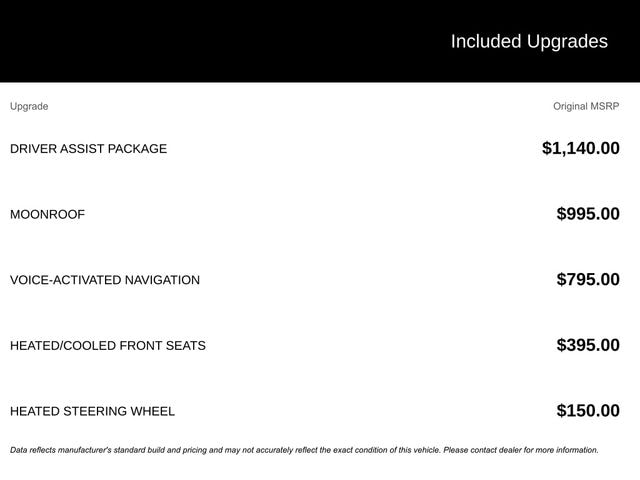Select the $995.00 Moonroof price
640x480 pixels.
(x=588, y=214)
